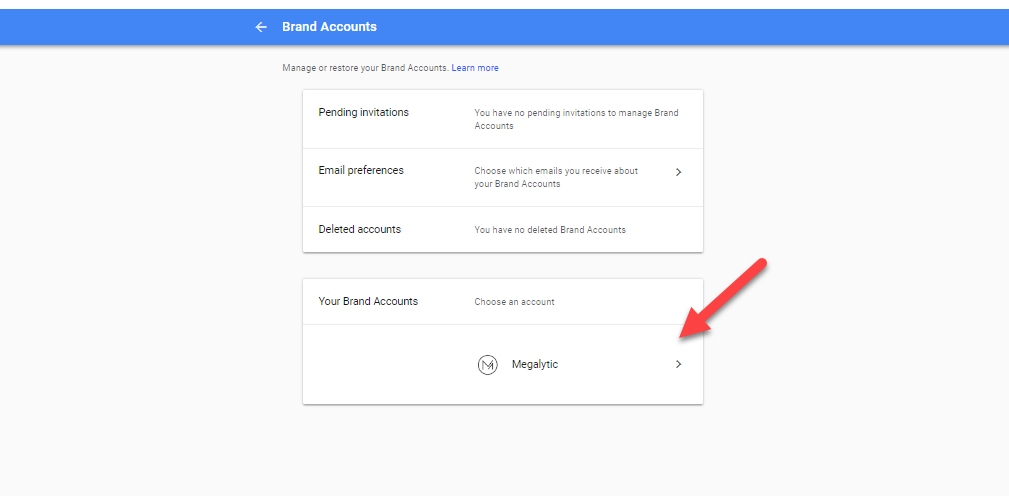Click the 'Choose an account' text
Viewport: 1009px width, 496px height.
(x=514, y=302)
